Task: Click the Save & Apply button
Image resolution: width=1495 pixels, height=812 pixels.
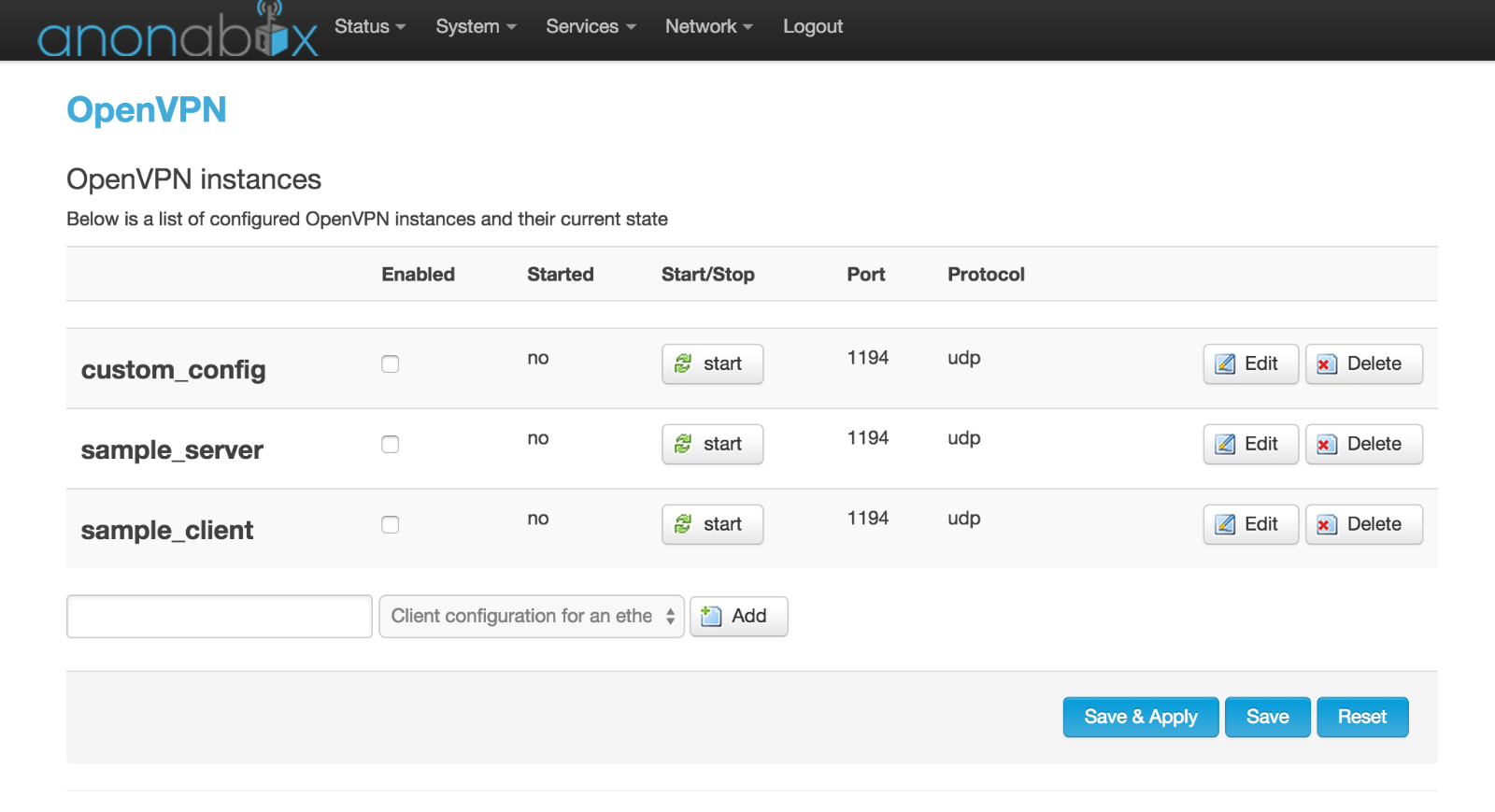Action: pos(1141,718)
